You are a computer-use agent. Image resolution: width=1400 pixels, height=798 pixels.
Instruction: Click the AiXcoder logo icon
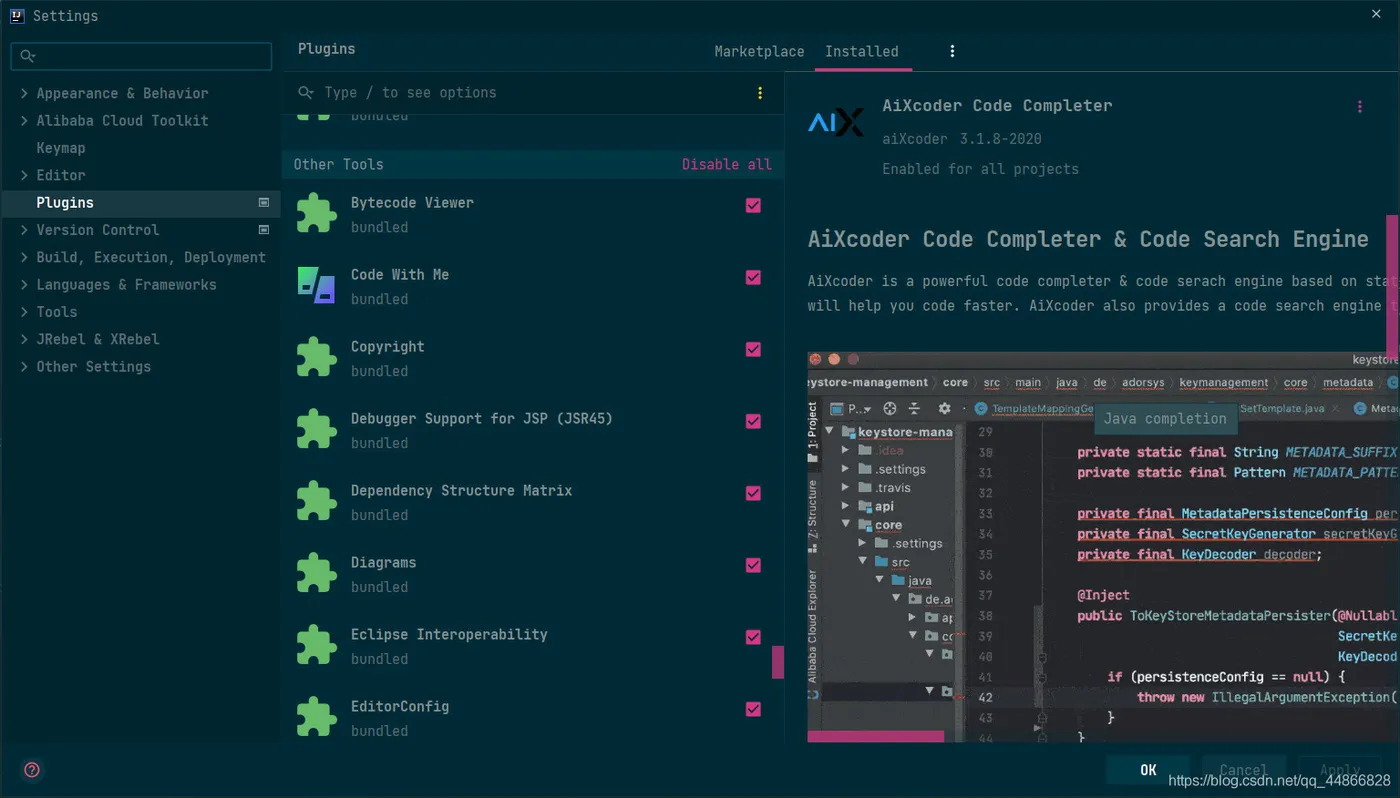pos(835,123)
